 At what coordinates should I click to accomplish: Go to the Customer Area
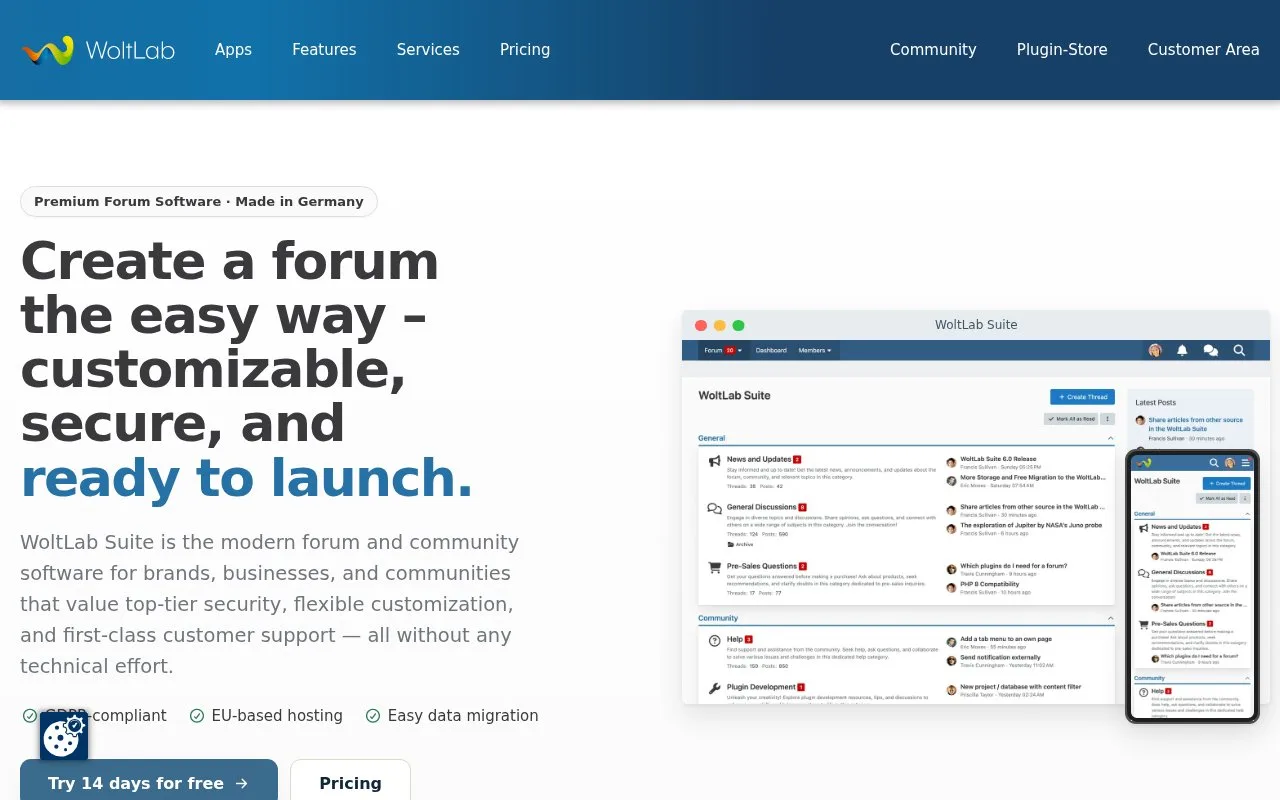tap(1203, 50)
